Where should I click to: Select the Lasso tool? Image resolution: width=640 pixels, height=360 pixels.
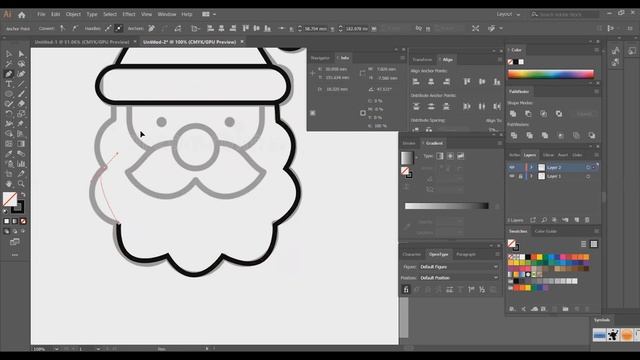pos(21,64)
